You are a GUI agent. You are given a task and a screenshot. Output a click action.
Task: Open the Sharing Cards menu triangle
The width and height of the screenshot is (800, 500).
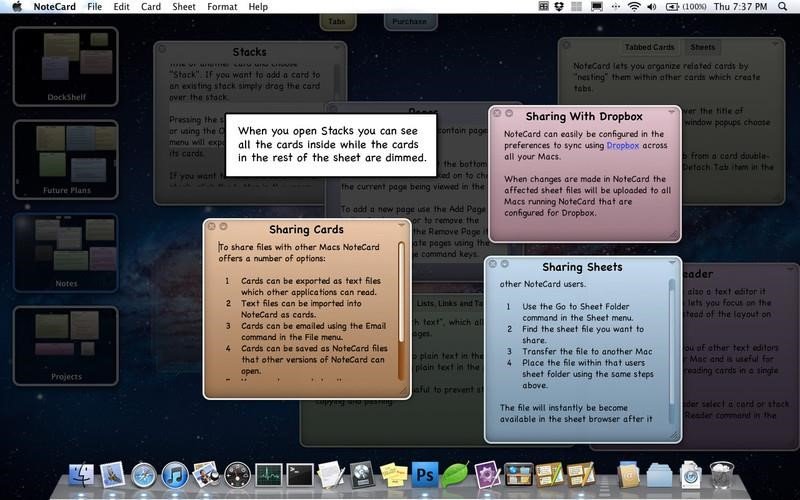(x=402, y=226)
